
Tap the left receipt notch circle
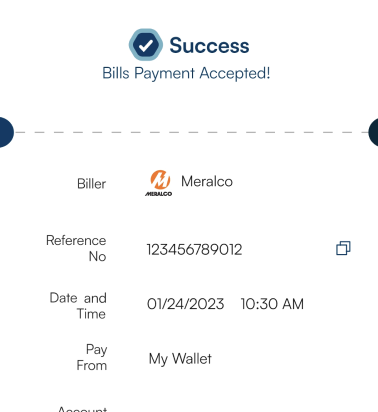(6, 132)
